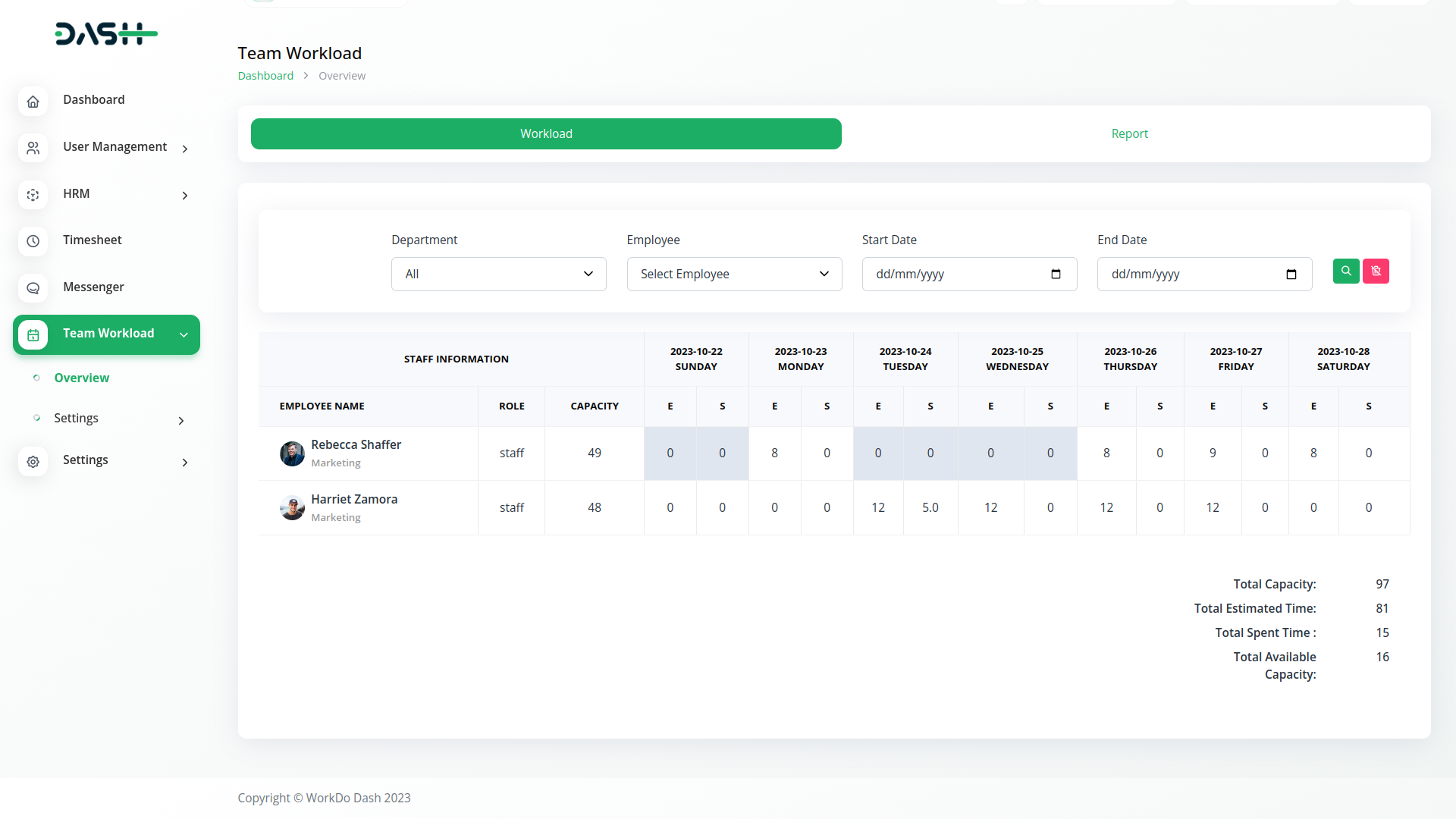The image size is (1456, 819).
Task: Click the Dashboard breadcrumb link
Action: click(x=265, y=76)
